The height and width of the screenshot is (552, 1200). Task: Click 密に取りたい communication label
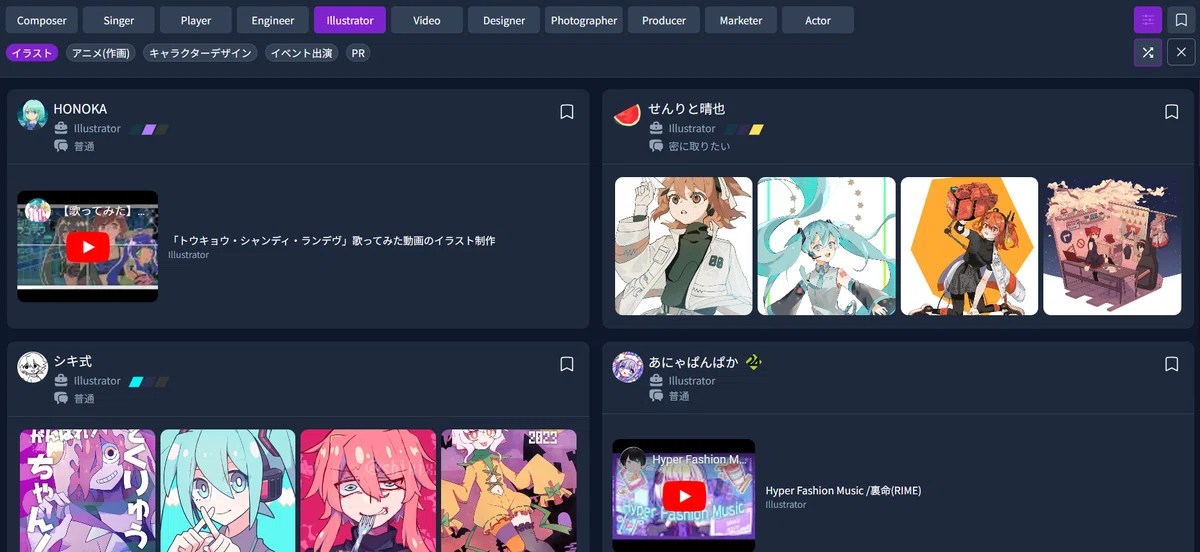click(699, 146)
